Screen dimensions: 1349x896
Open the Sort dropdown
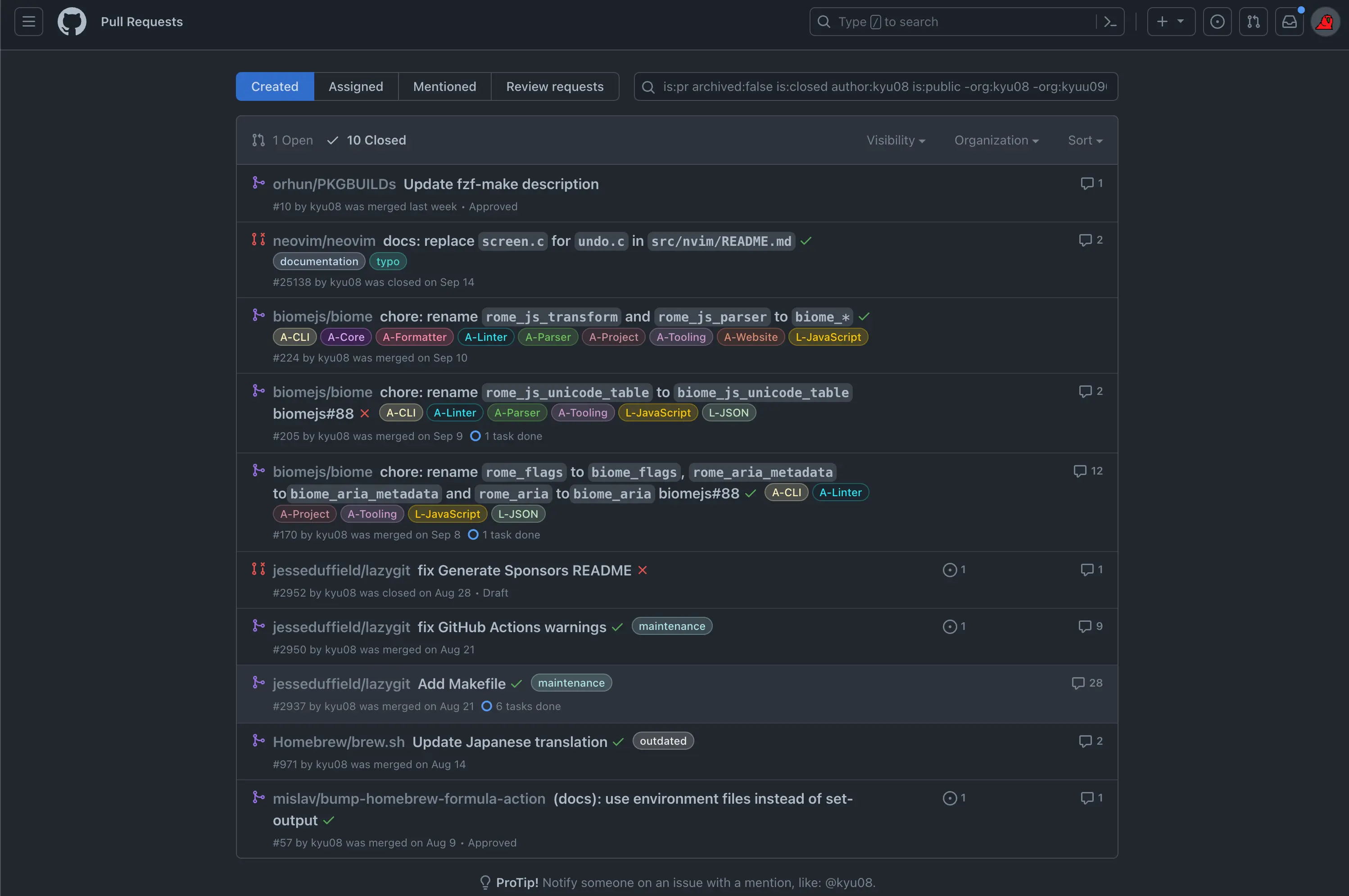coord(1084,140)
